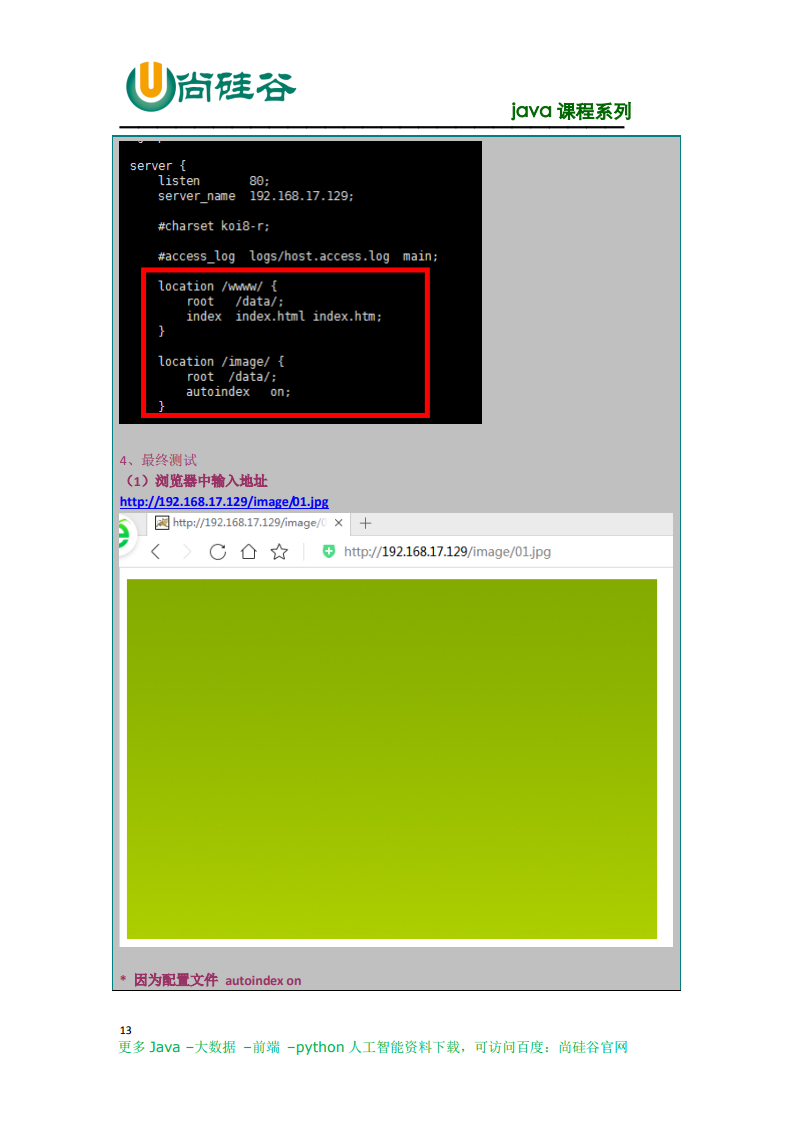Click '#charset koi8-r;' comment line
Image resolution: width=793 pixels, height=1122 pixels.
click(213, 226)
